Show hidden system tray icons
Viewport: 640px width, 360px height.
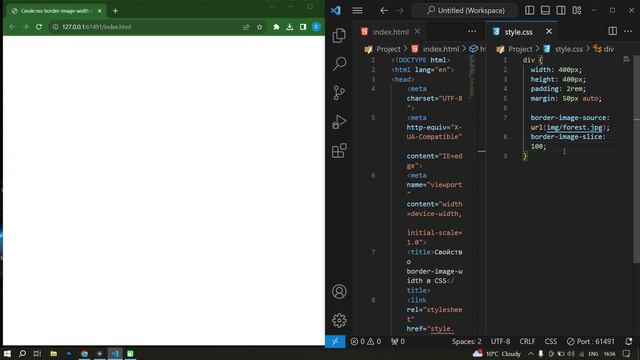tap(531, 353)
